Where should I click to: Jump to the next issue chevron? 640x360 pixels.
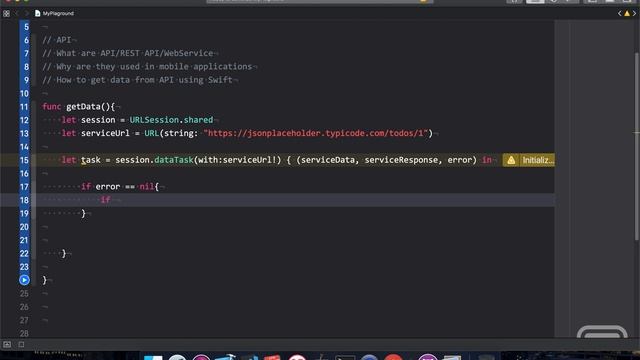[634, 13]
